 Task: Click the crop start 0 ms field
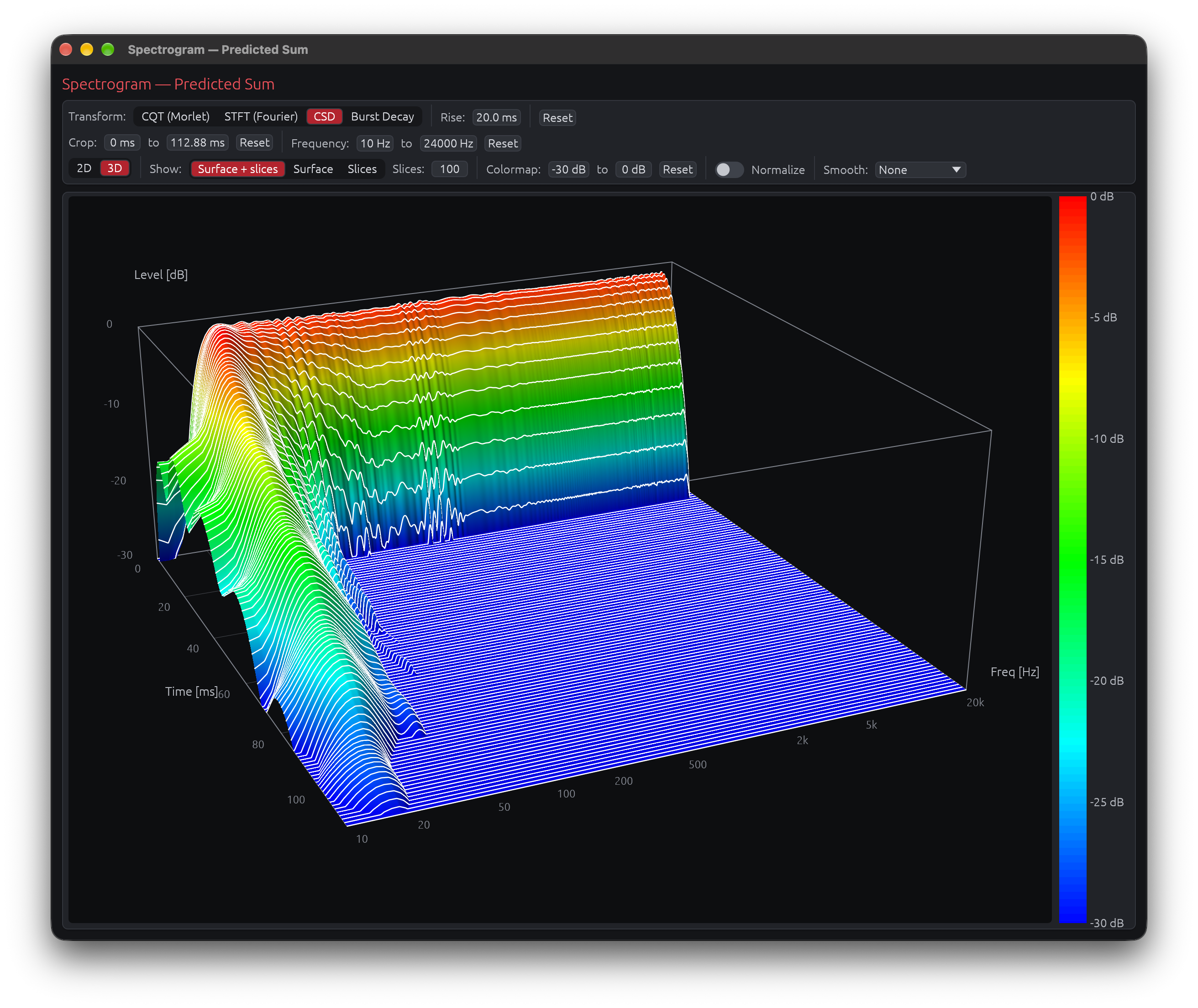(x=122, y=142)
